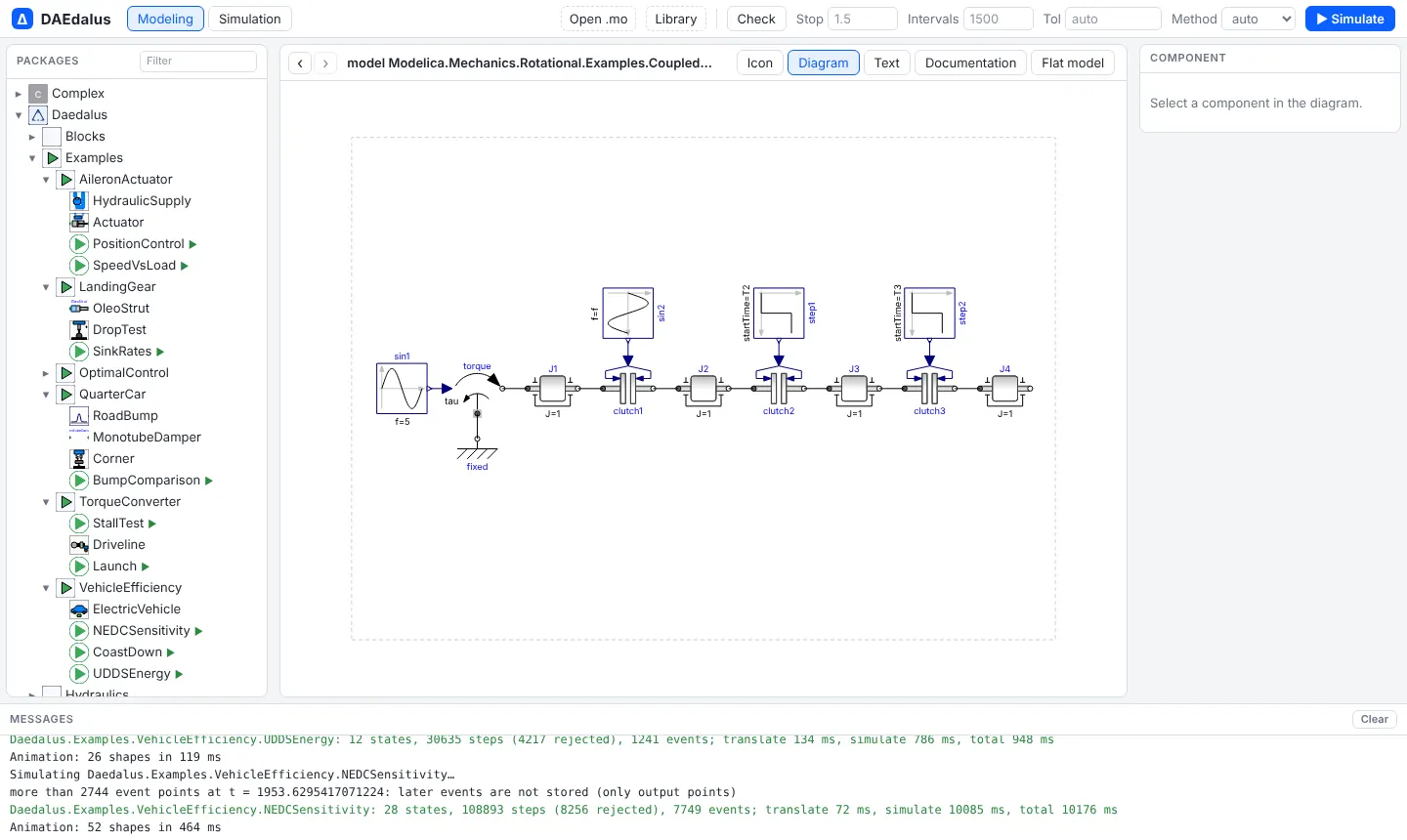1407x840 pixels.
Task: Switch to Simulation mode
Action: [250, 19]
